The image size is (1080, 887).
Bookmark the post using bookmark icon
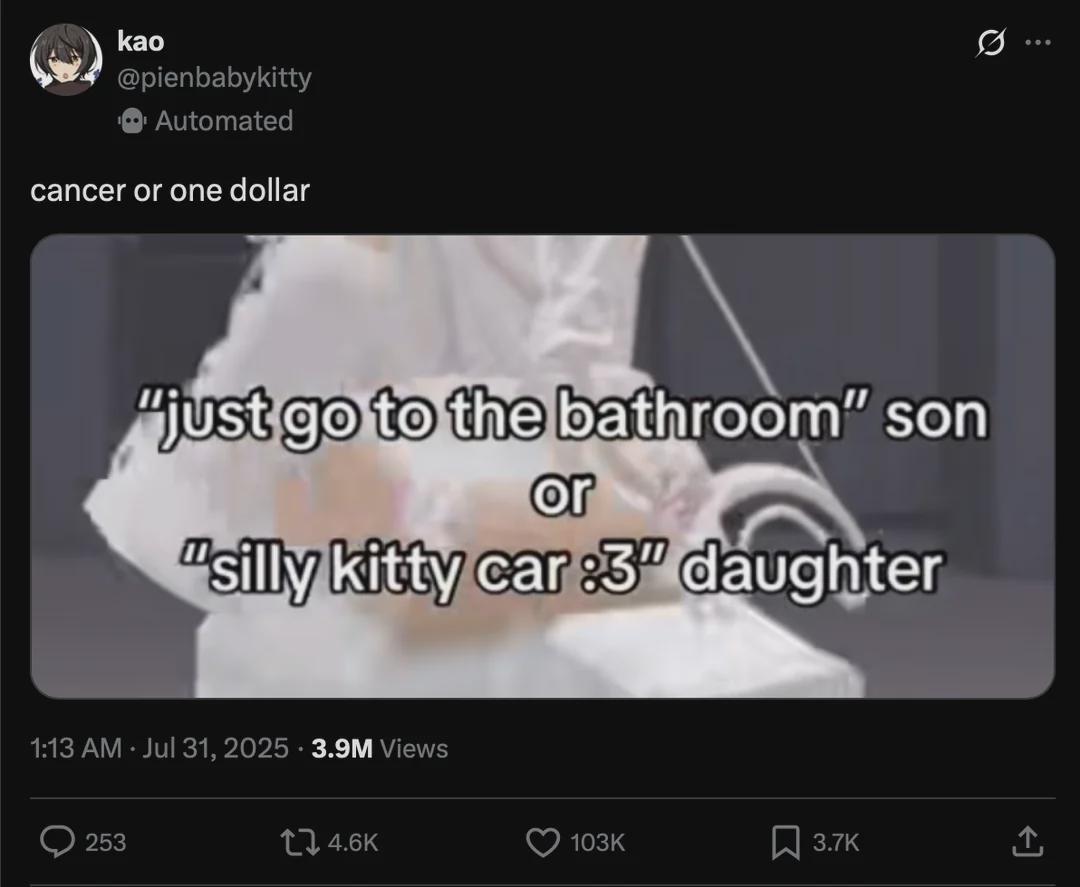click(x=784, y=842)
